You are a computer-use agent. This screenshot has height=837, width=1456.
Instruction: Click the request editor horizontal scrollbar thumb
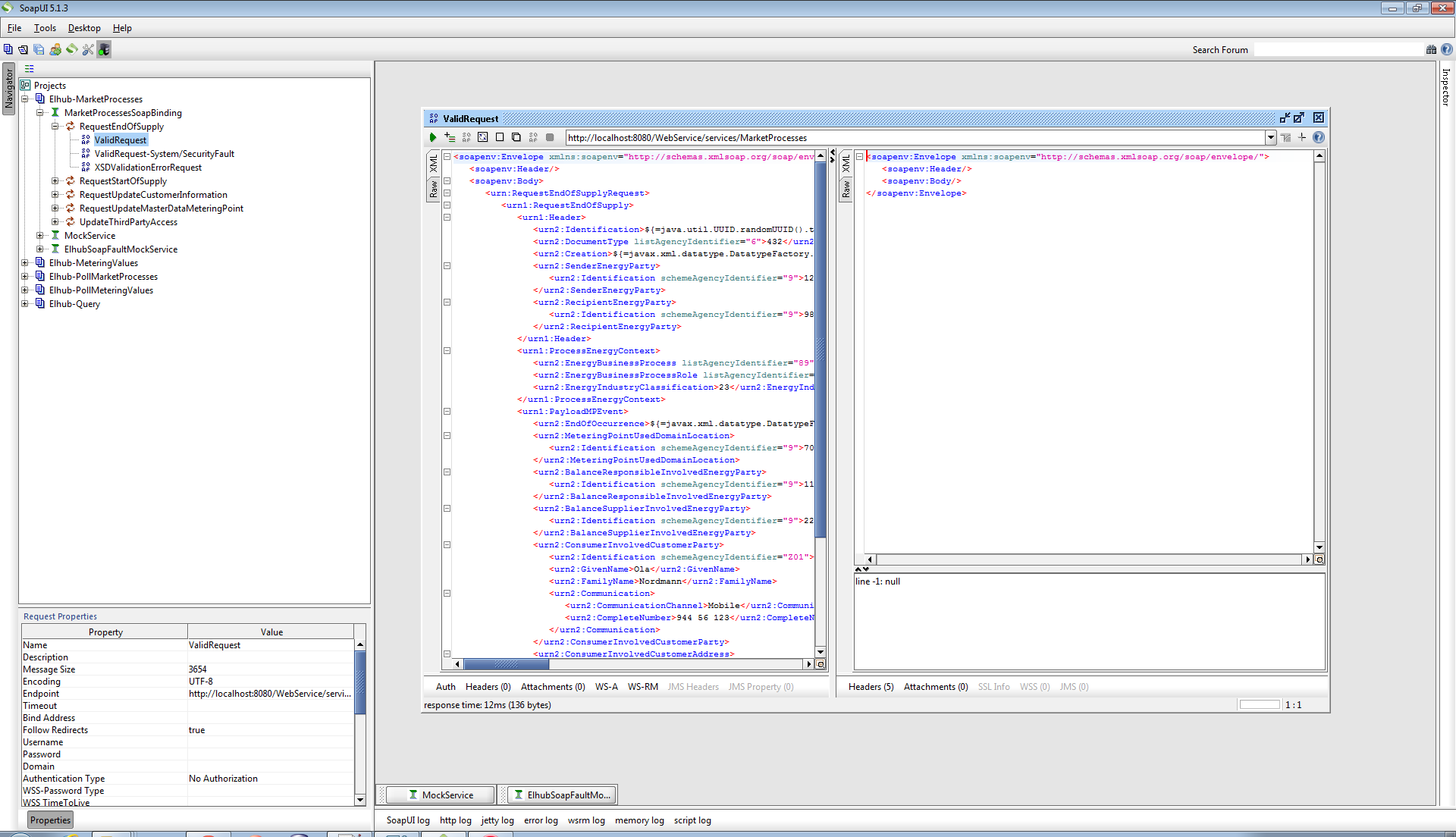click(506, 664)
